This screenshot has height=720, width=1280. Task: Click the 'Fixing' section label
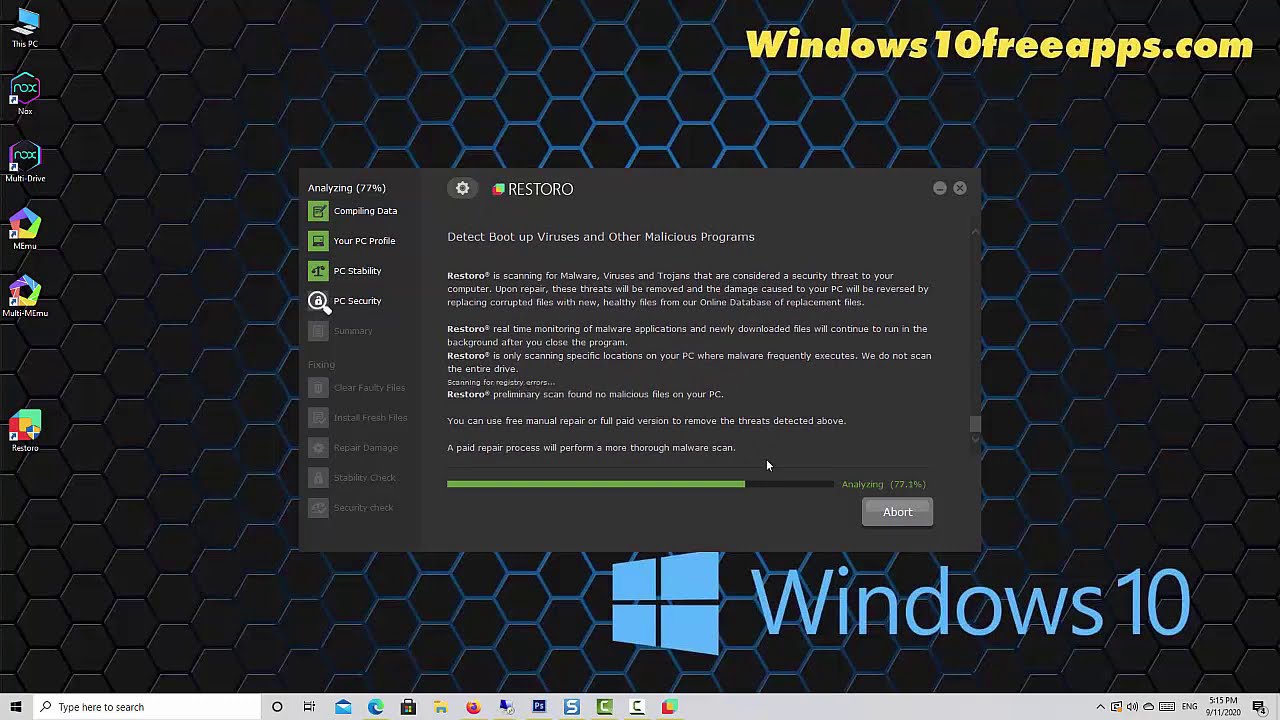click(321, 365)
